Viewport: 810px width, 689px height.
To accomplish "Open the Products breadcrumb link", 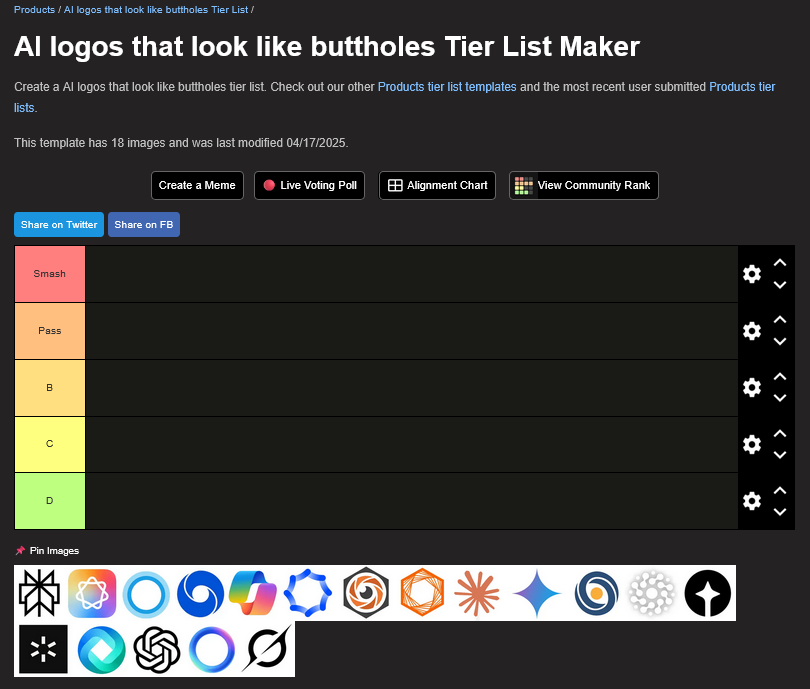I will click(34, 9).
